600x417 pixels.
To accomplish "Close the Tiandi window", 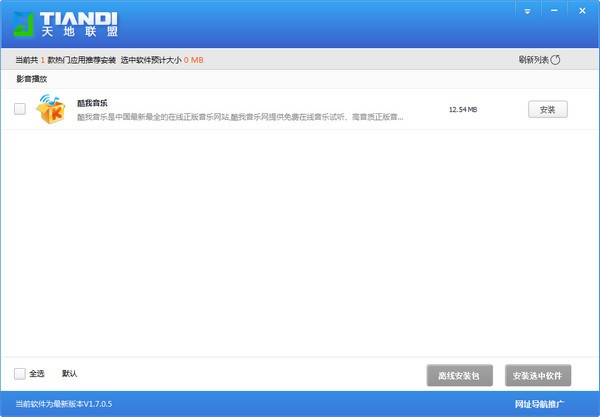I will click(x=582, y=11).
